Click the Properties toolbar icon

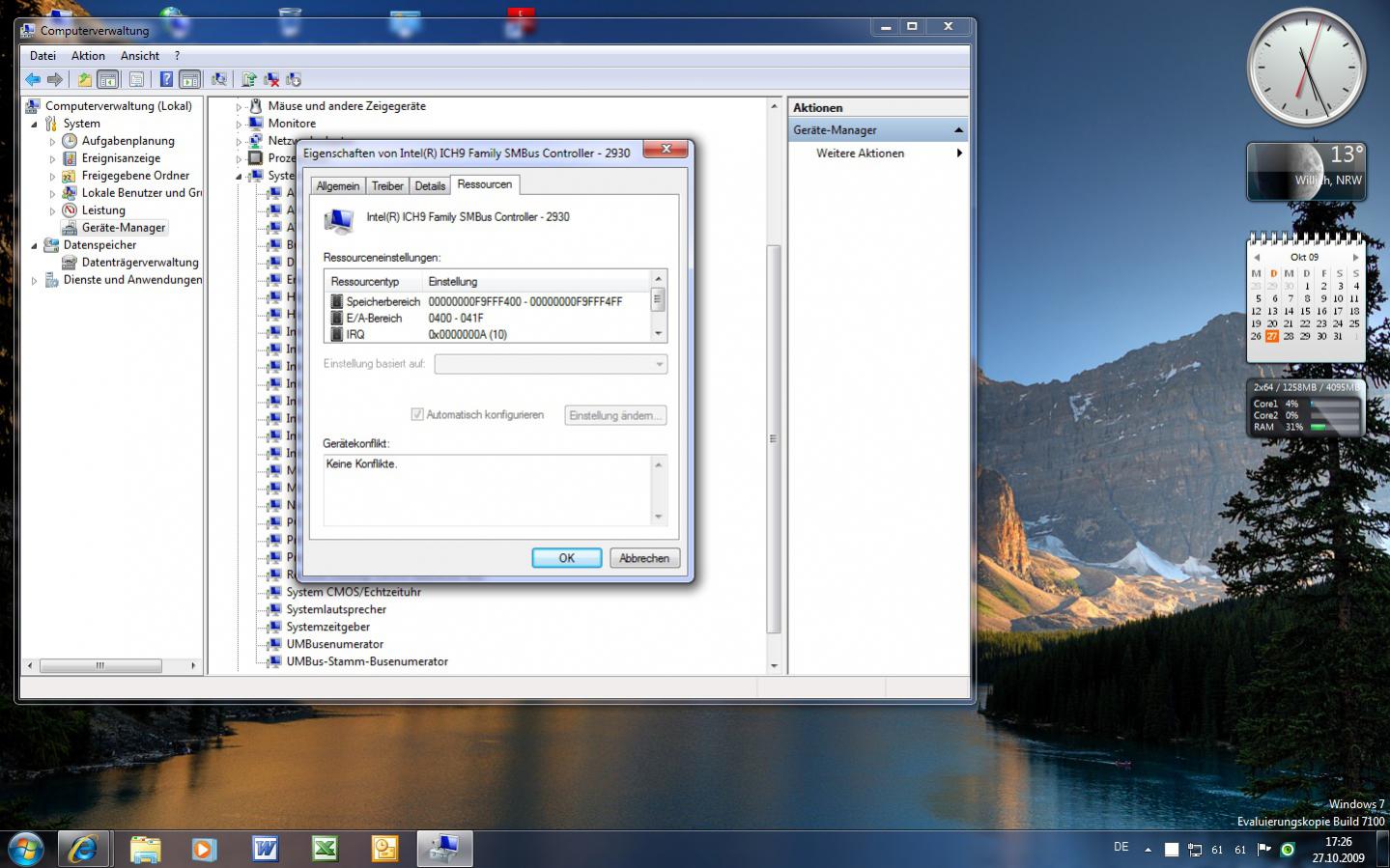tap(136, 79)
